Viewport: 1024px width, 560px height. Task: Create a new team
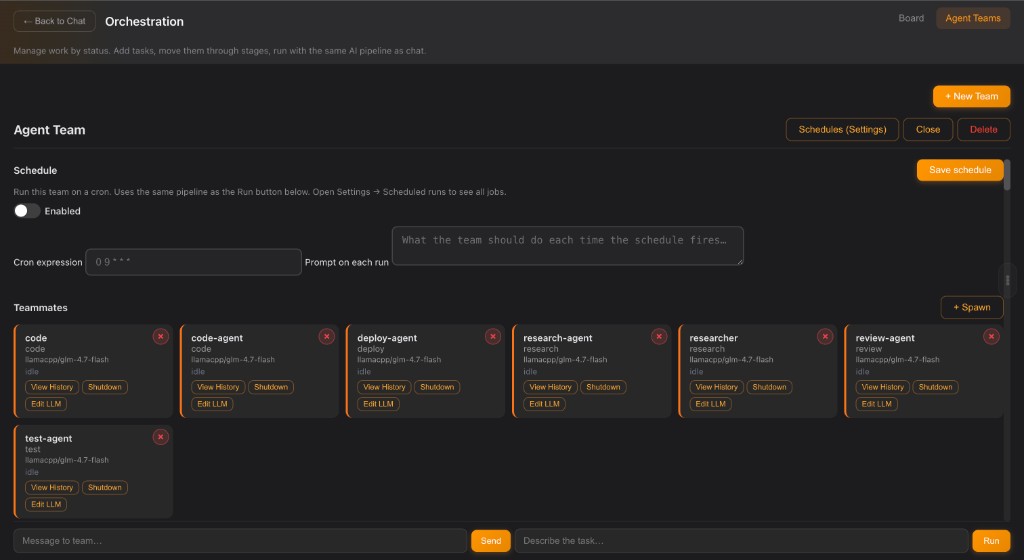click(972, 96)
